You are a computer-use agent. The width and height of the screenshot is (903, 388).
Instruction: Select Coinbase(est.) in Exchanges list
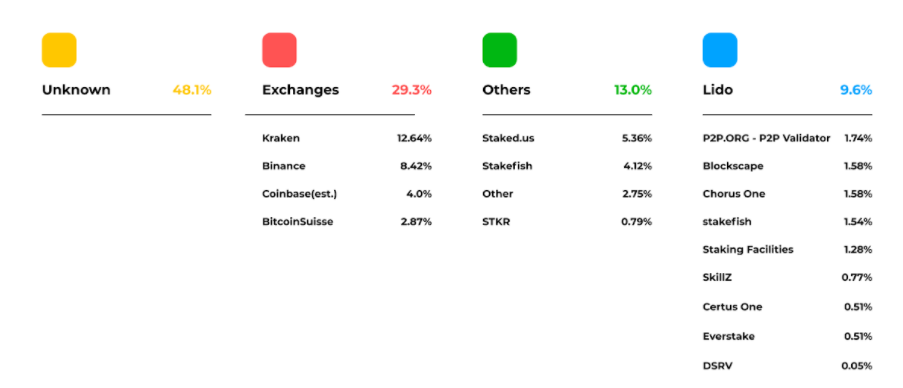click(x=299, y=194)
